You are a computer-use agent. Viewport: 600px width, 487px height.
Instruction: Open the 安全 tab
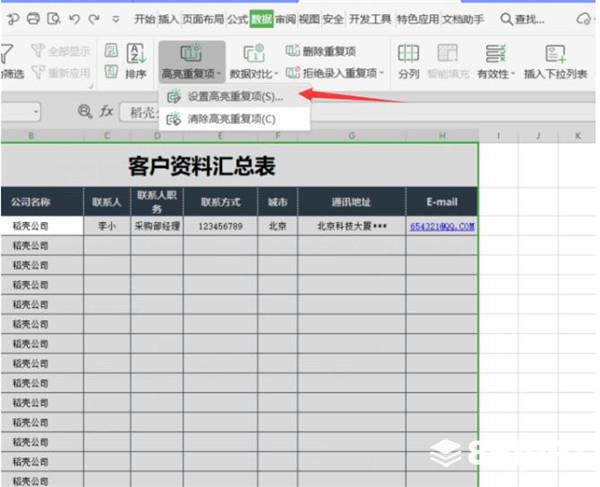click(x=333, y=19)
